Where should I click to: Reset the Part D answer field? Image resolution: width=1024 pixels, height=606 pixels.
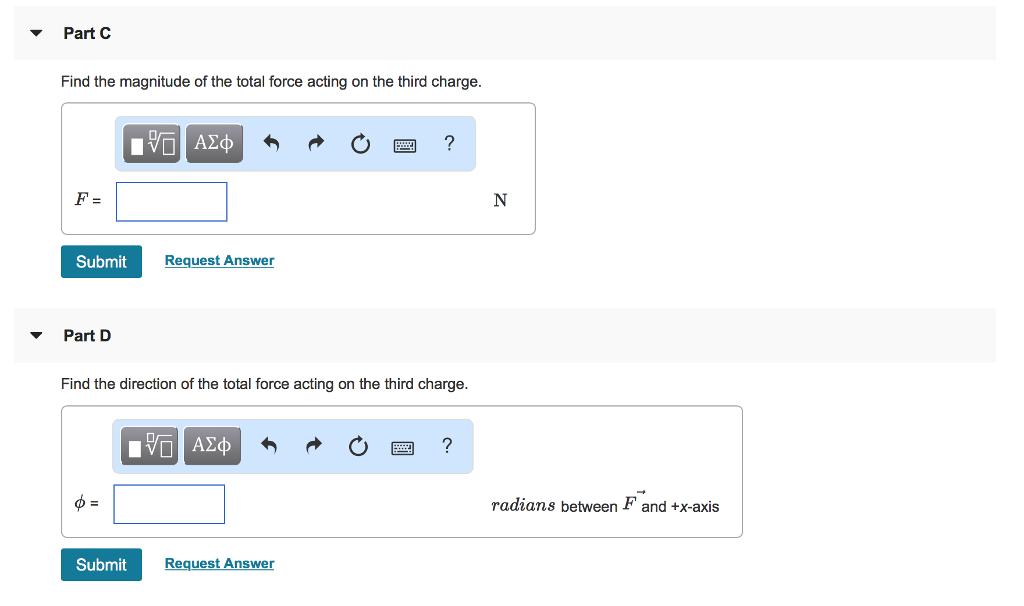(x=358, y=446)
